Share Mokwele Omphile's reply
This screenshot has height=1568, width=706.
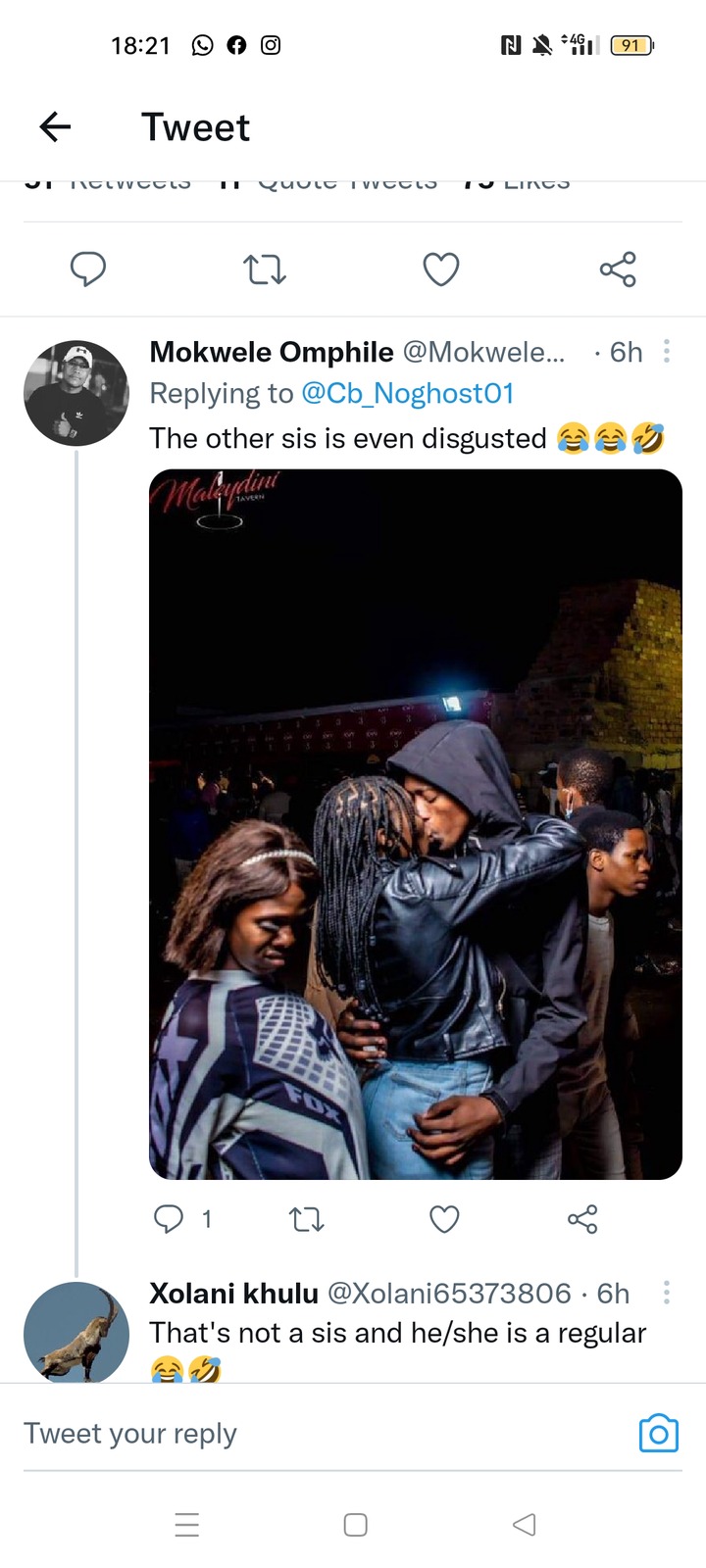coord(582,1219)
